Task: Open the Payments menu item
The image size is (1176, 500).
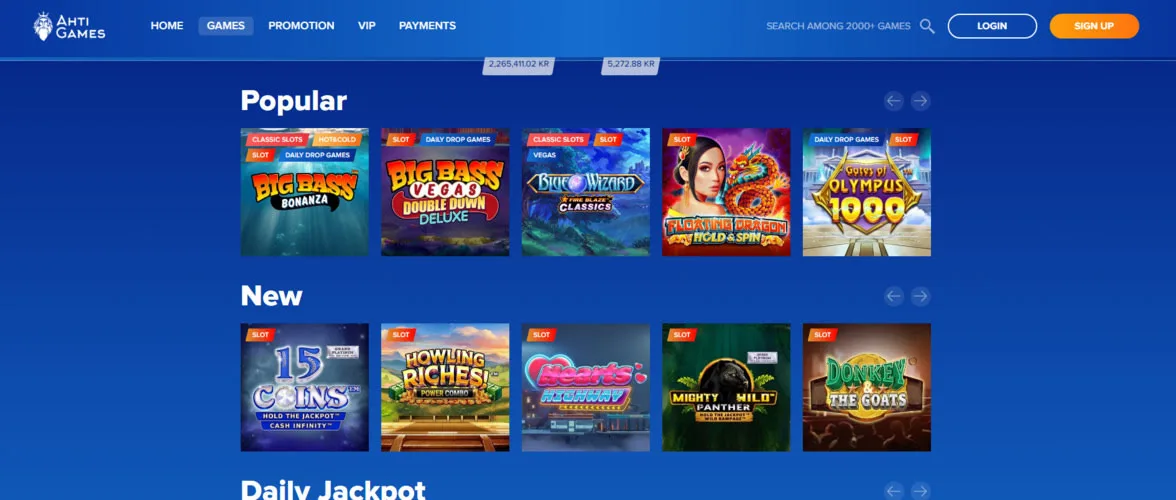Action: pos(428,25)
